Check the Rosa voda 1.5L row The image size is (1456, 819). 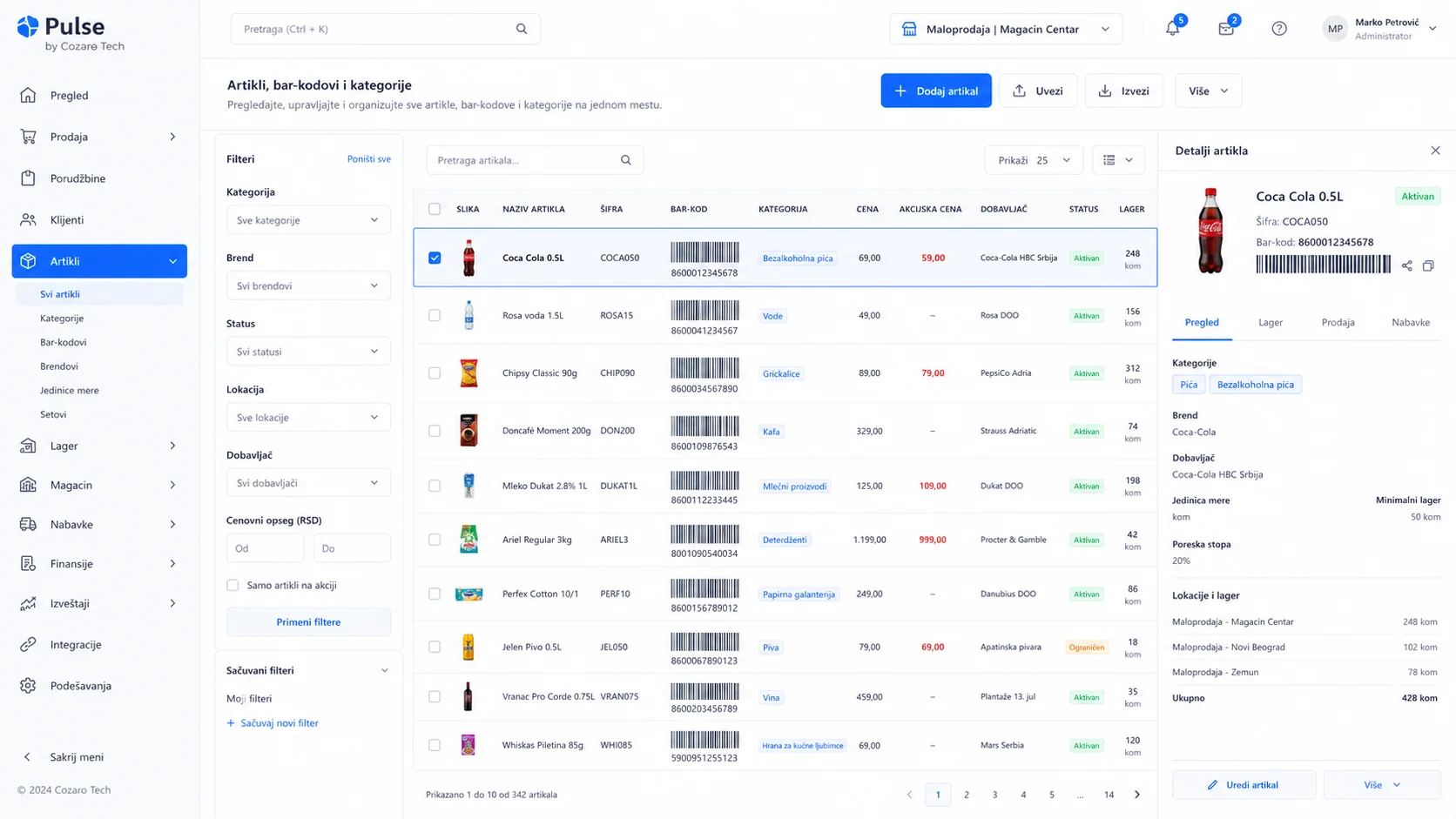(x=435, y=315)
